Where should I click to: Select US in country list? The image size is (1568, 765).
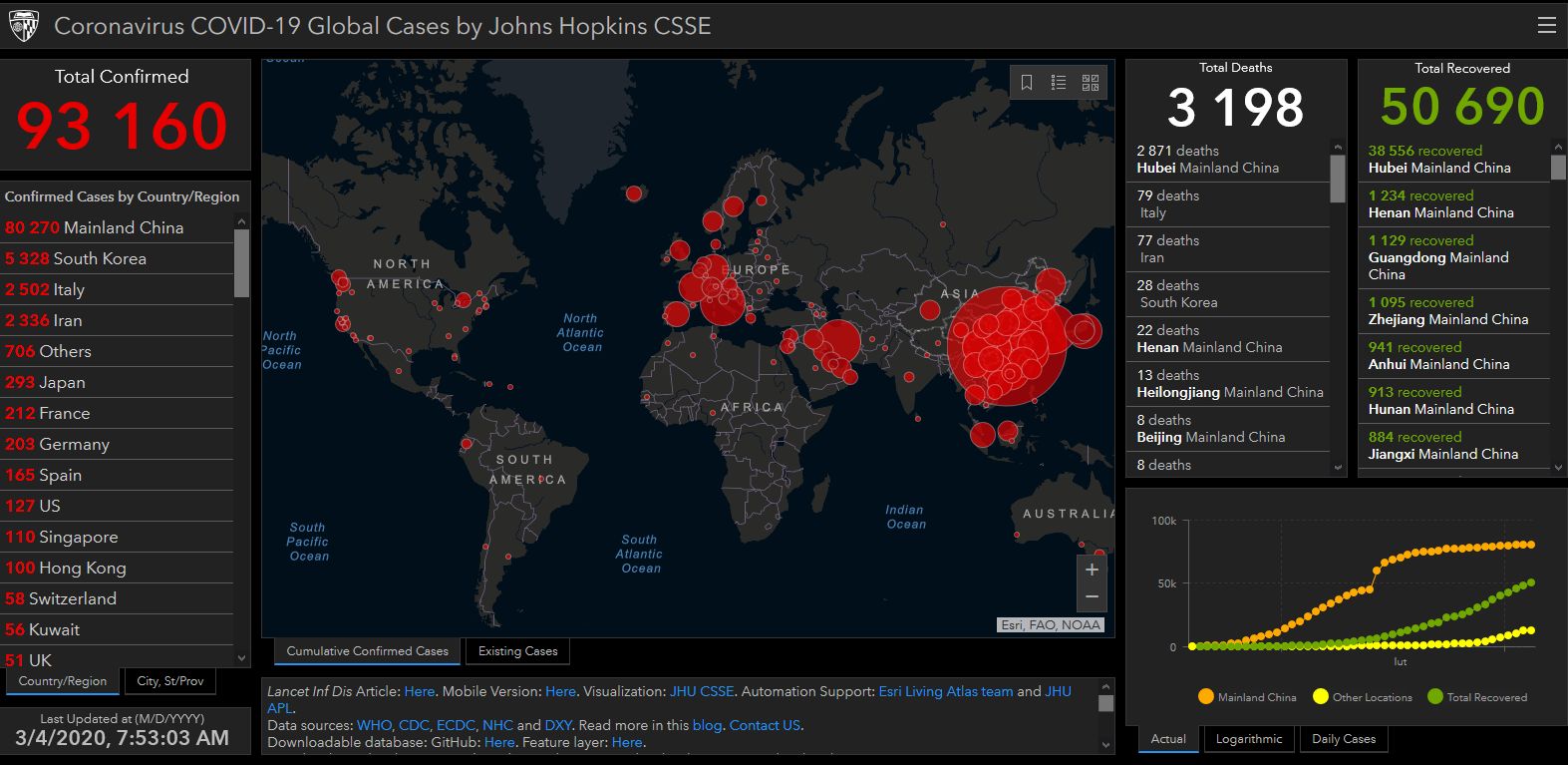(118, 506)
